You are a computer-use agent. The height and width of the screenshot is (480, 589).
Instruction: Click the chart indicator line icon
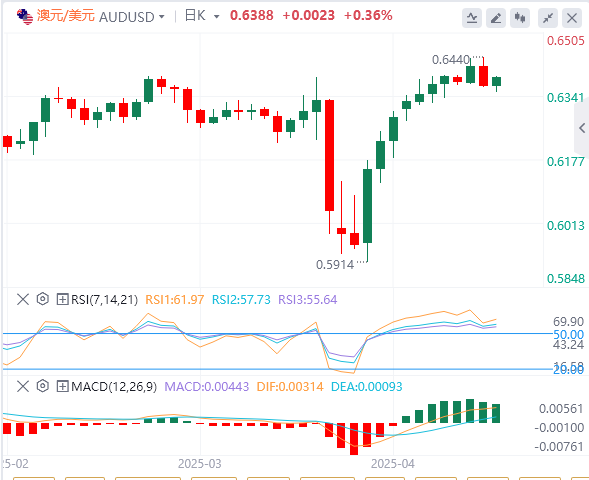coord(472,18)
